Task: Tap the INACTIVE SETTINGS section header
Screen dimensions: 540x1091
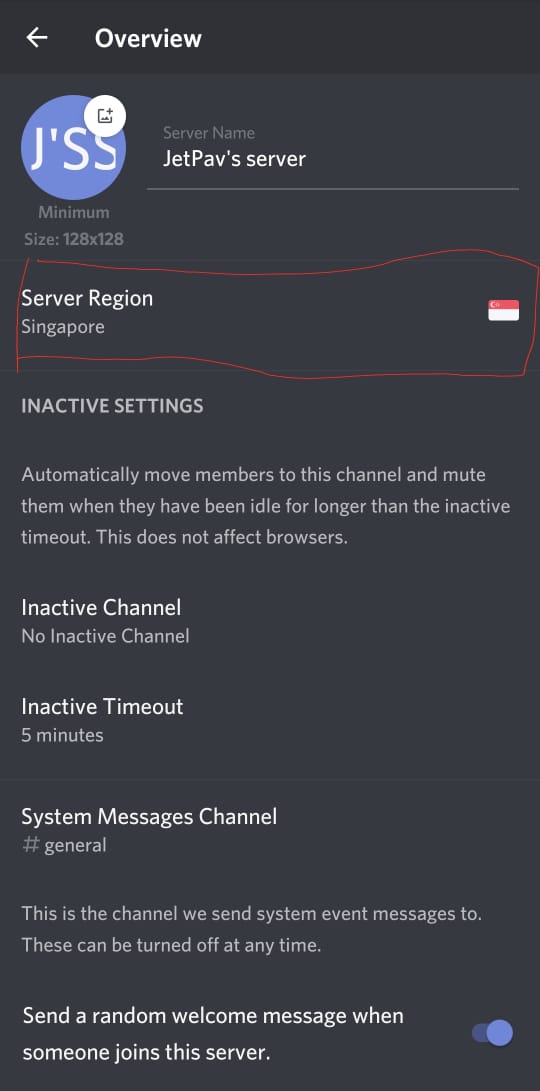Action: pyautogui.click(x=112, y=406)
